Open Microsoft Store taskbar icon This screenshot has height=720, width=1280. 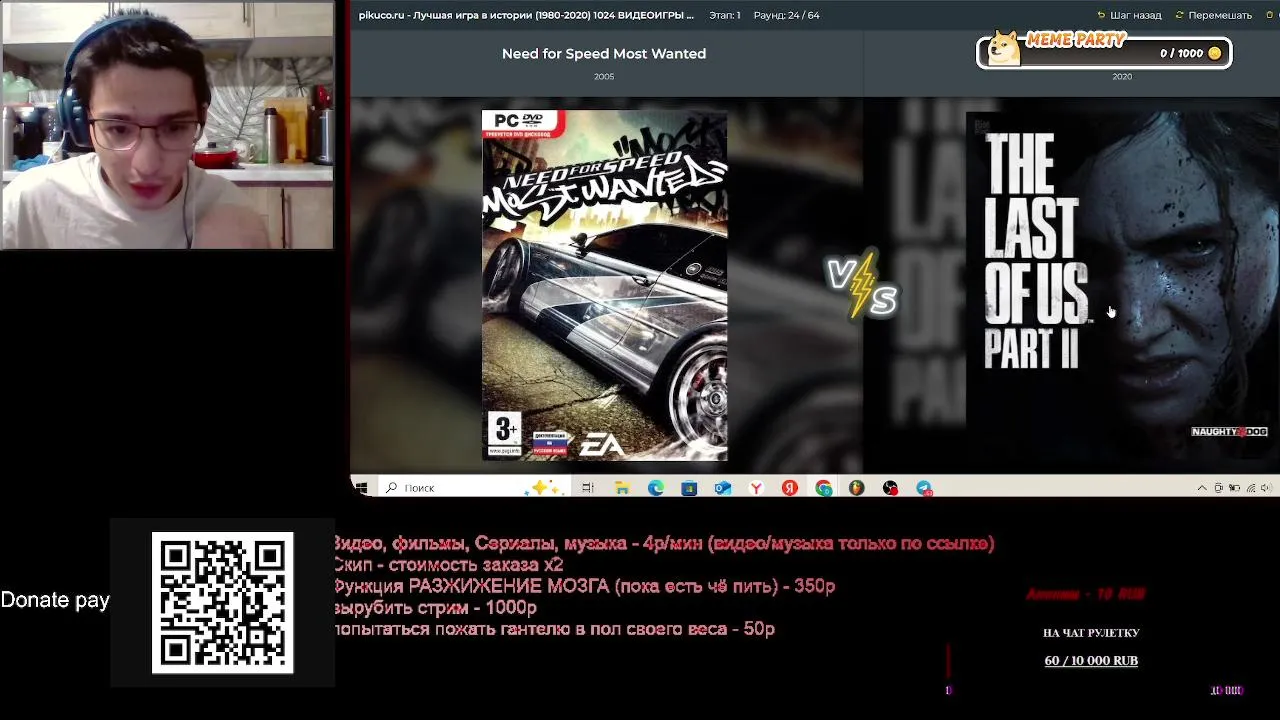click(x=689, y=487)
